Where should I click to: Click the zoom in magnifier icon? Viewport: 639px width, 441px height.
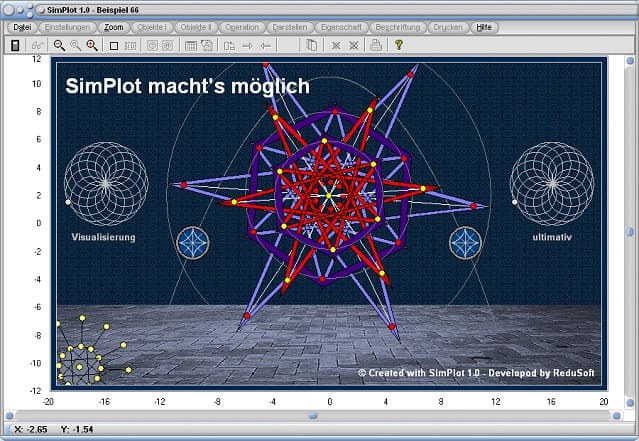(x=92, y=45)
